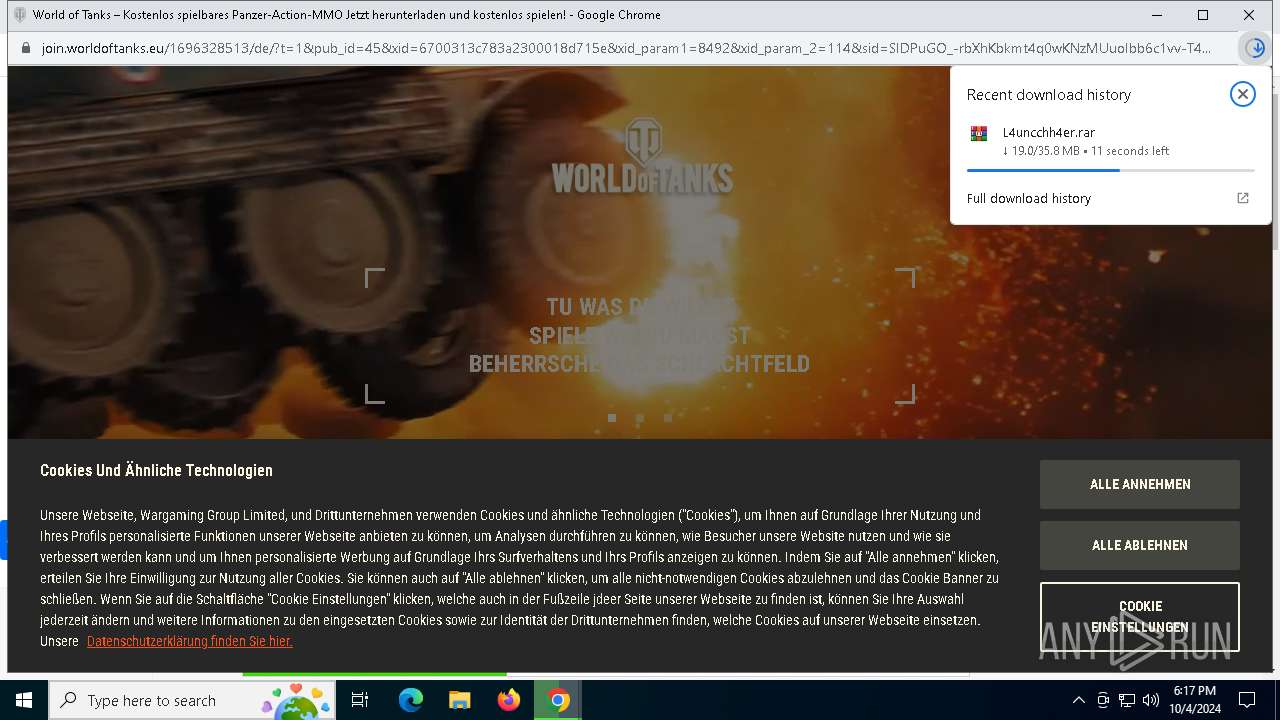The height and width of the screenshot is (720, 1280).
Task: Click the Chrome taskbar icon
Action: pos(558,700)
